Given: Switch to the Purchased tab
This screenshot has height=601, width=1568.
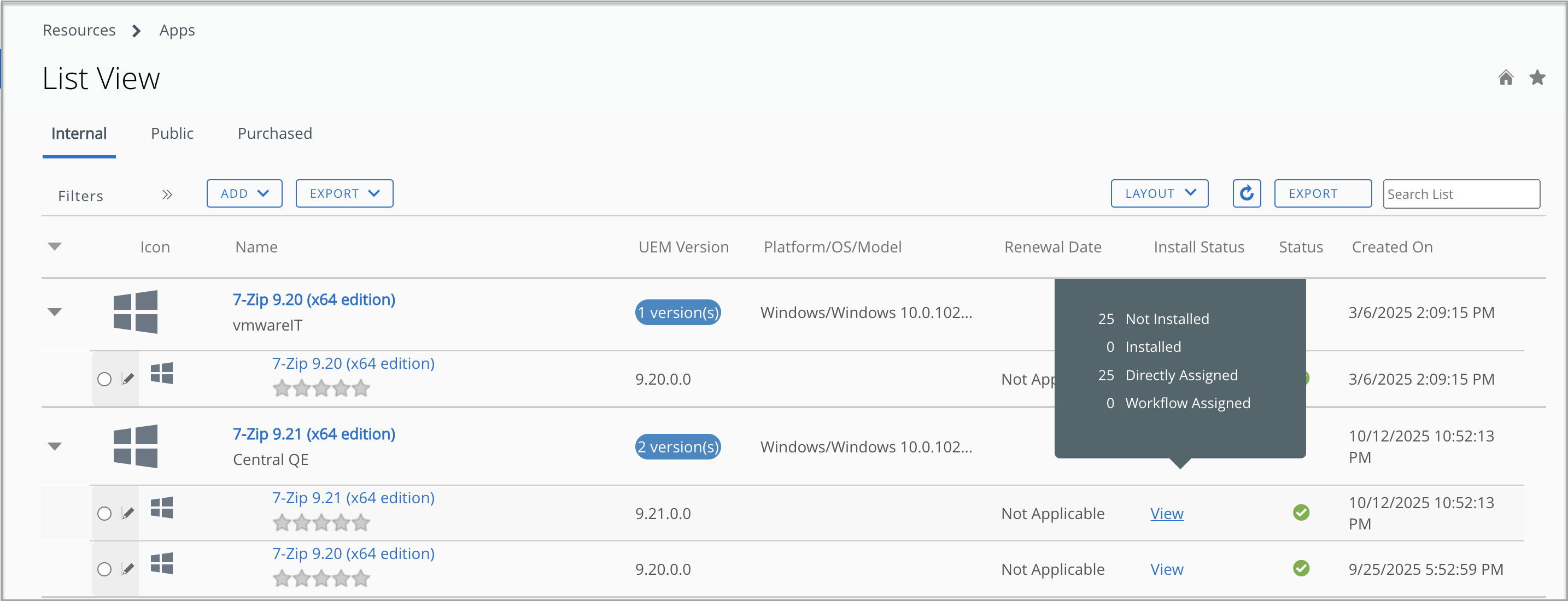Looking at the screenshot, I should [275, 134].
